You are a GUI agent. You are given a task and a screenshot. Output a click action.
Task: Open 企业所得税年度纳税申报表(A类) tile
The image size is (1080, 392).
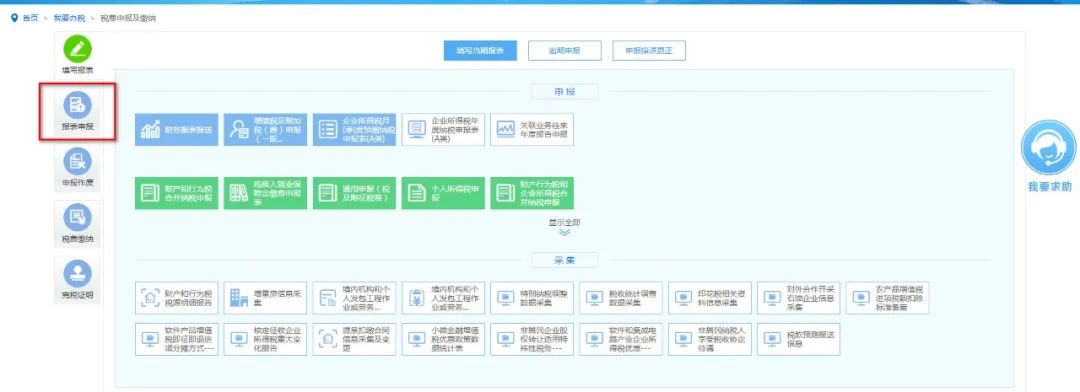click(x=443, y=130)
